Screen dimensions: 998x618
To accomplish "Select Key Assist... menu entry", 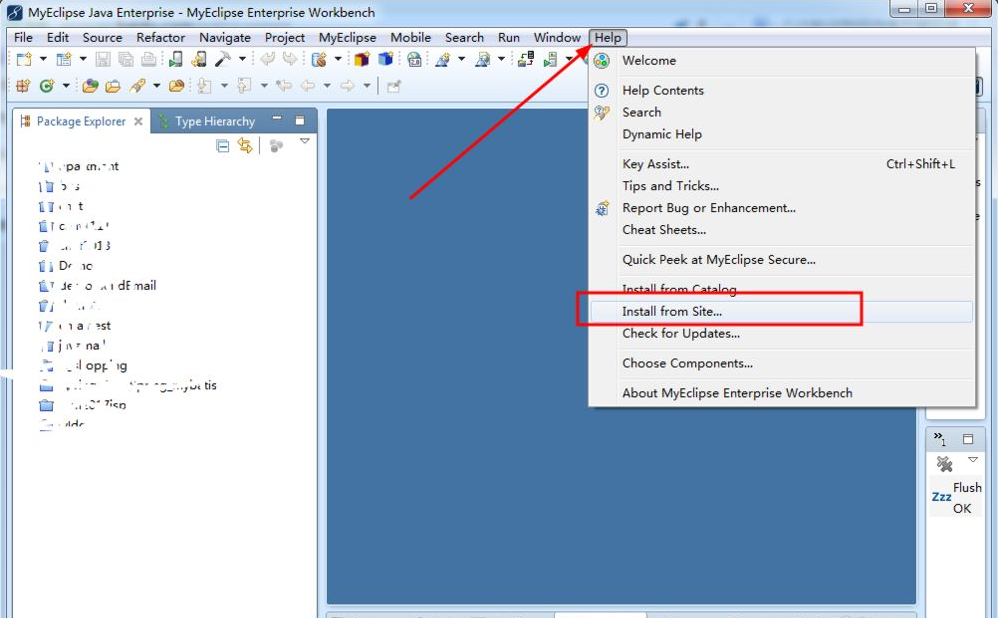I will click(782, 164).
